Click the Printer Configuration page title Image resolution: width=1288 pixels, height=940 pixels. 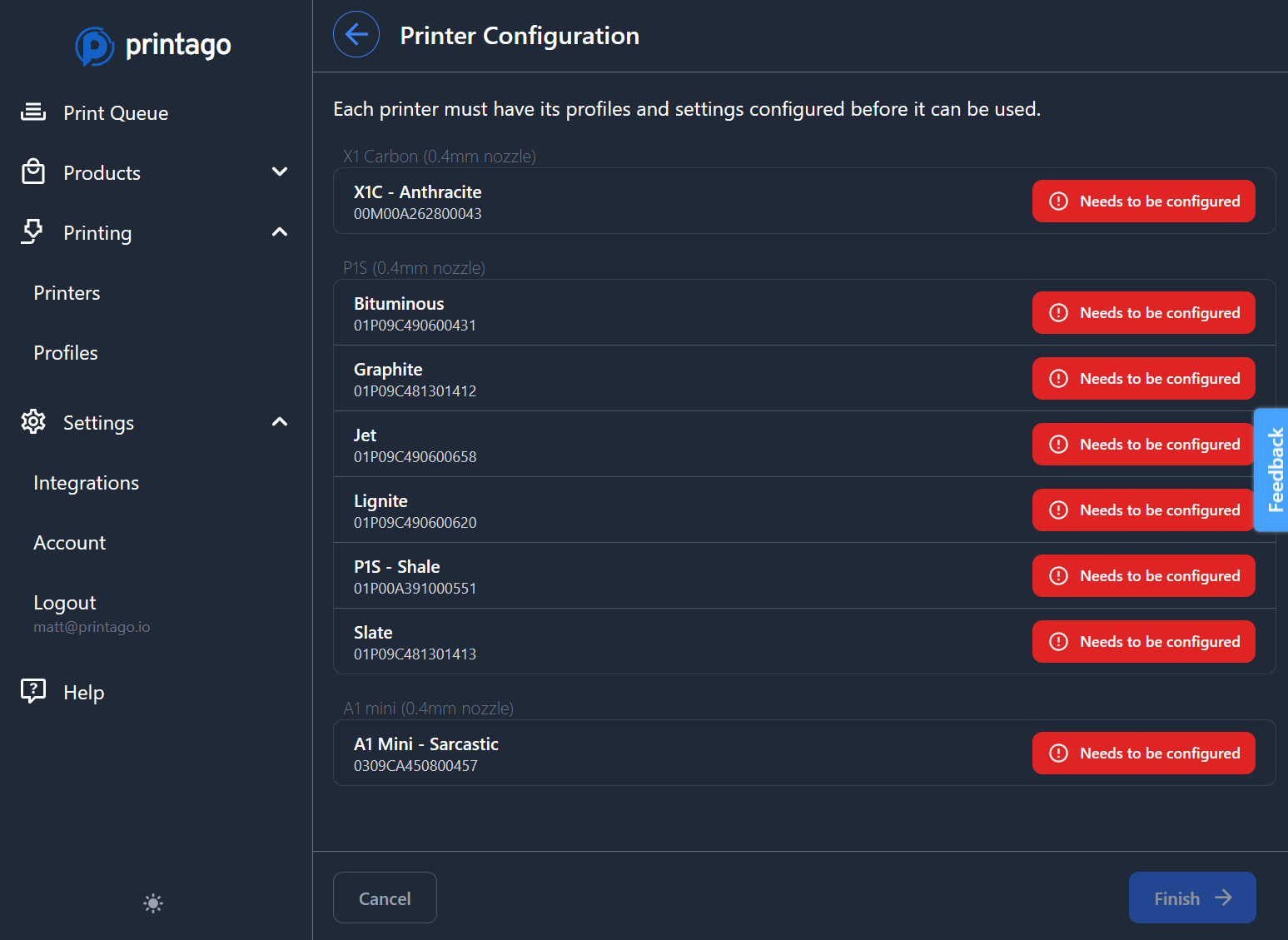(x=520, y=36)
